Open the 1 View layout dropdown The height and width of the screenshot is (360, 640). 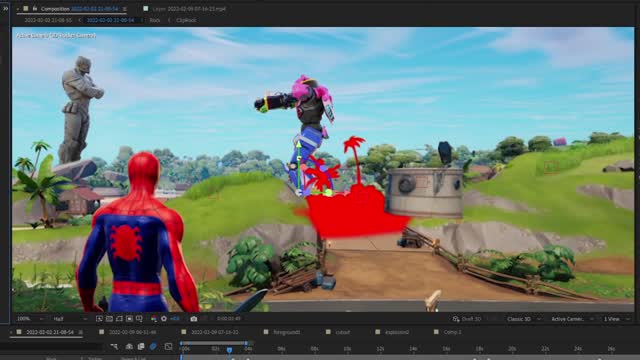coord(616,319)
